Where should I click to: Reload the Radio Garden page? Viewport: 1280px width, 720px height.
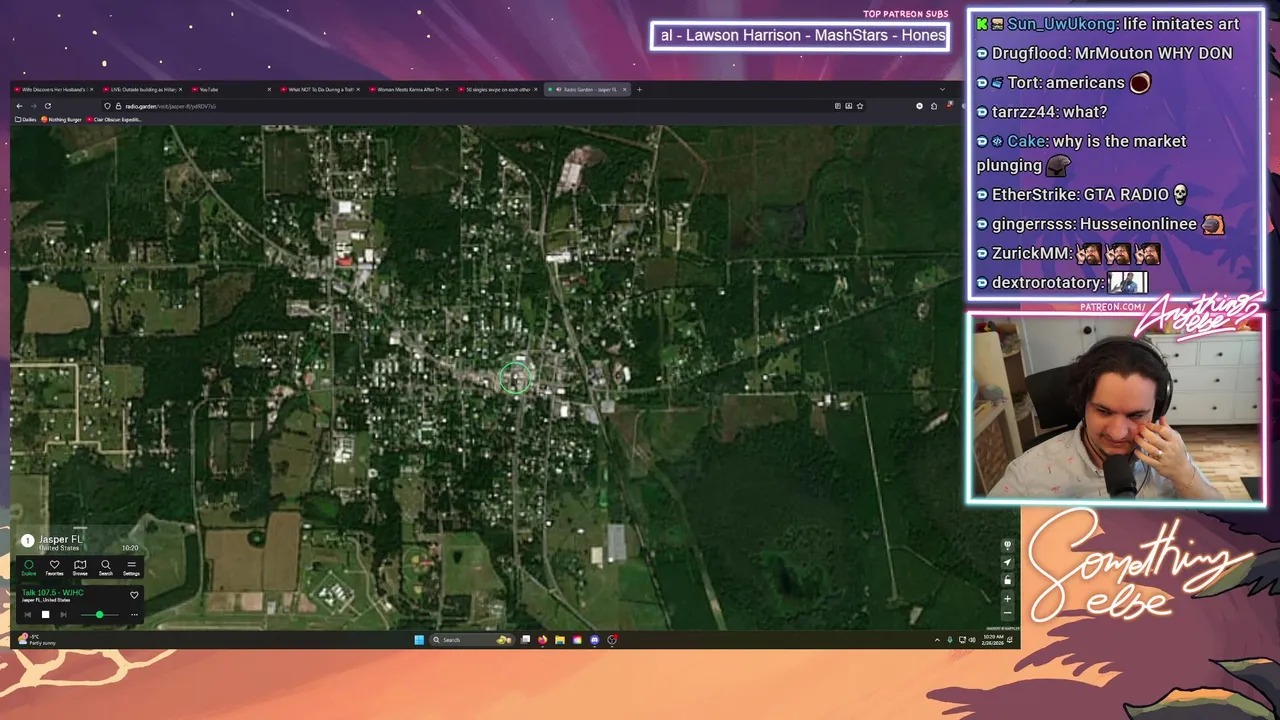[48, 106]
